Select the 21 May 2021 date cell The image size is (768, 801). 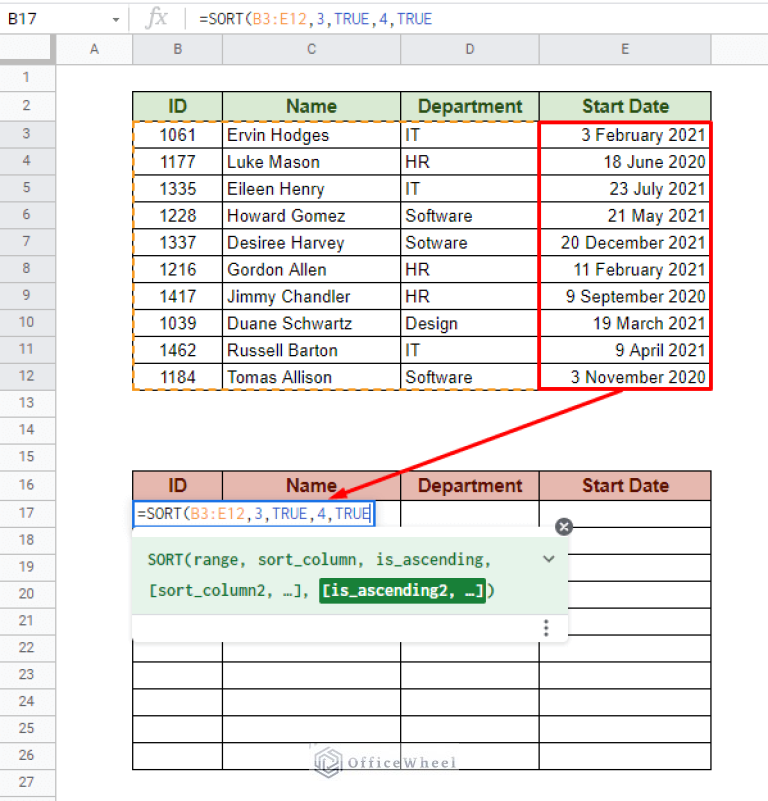pos(625,216)
